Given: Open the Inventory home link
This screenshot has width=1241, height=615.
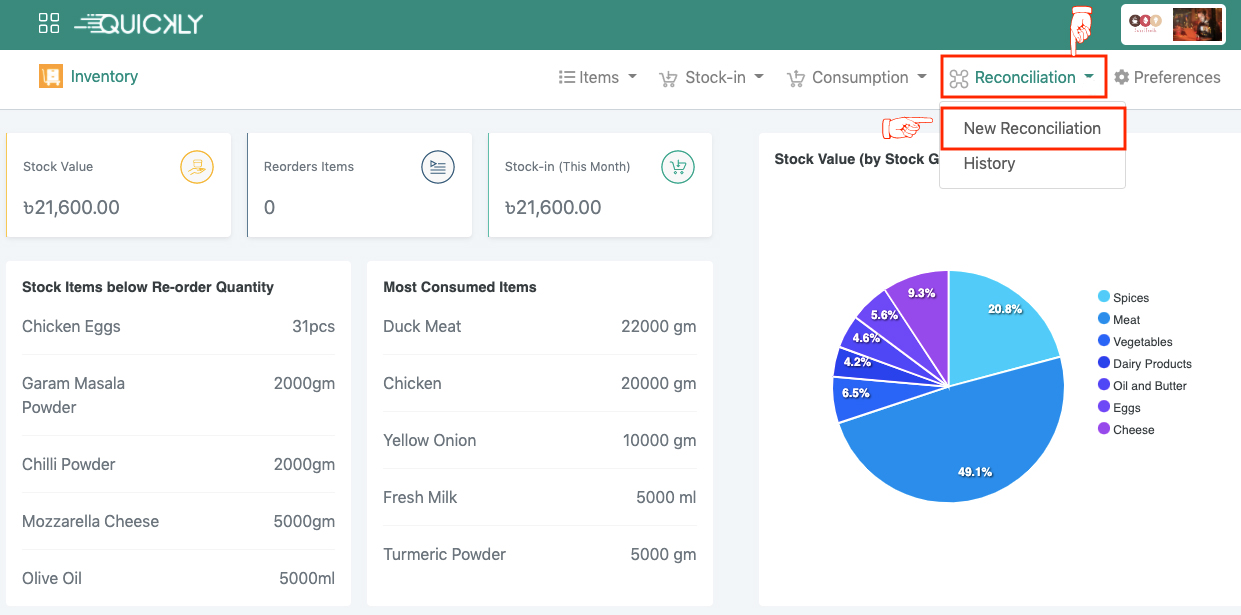Looking at the screenshot, I should point(104,77).
